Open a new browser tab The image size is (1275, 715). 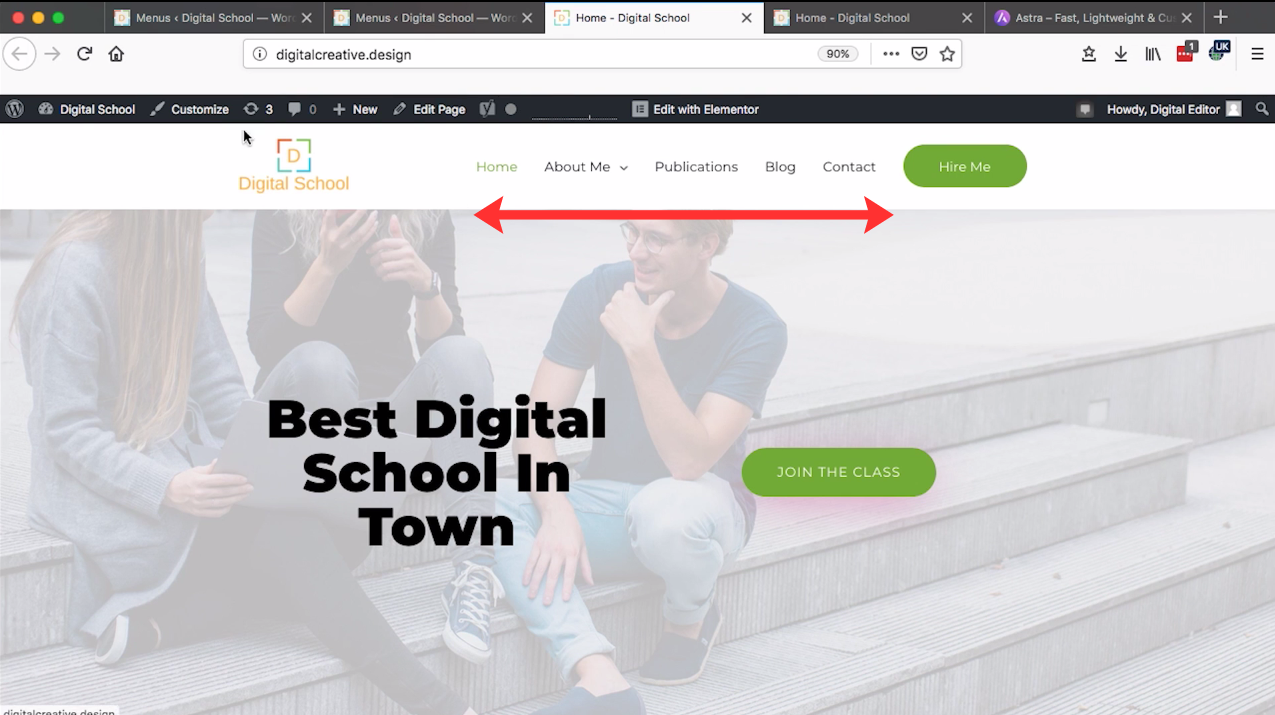pos(1220,17)
